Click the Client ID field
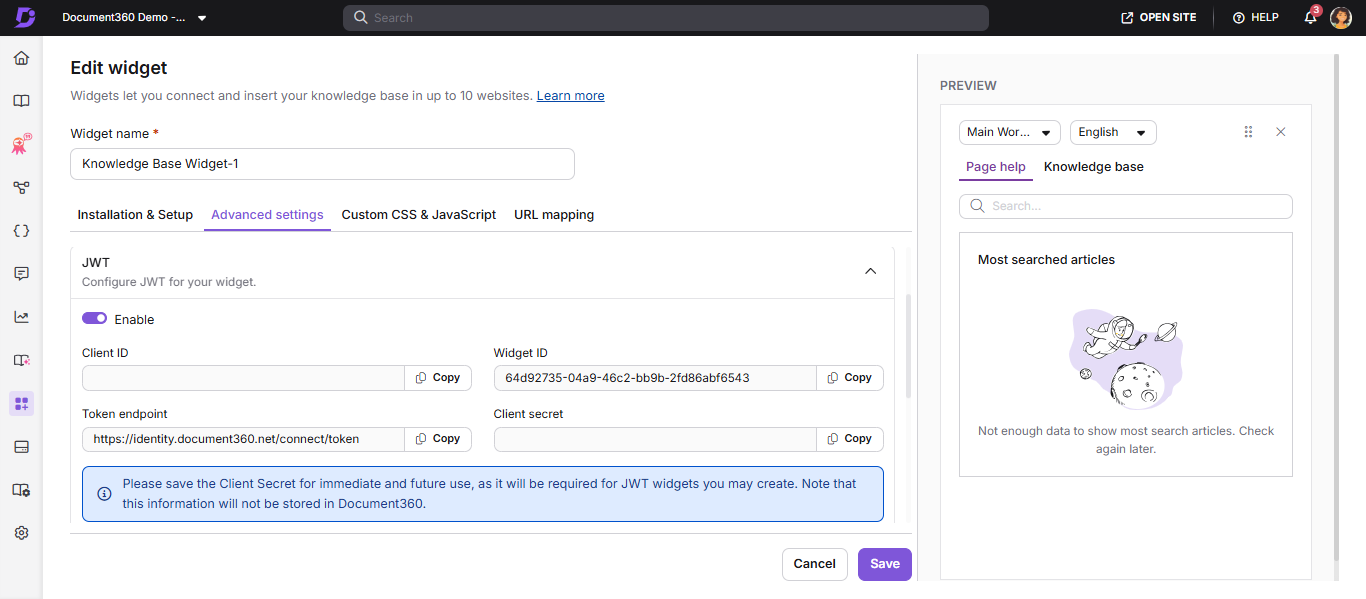1366x599 pixels. coord(243,378)
